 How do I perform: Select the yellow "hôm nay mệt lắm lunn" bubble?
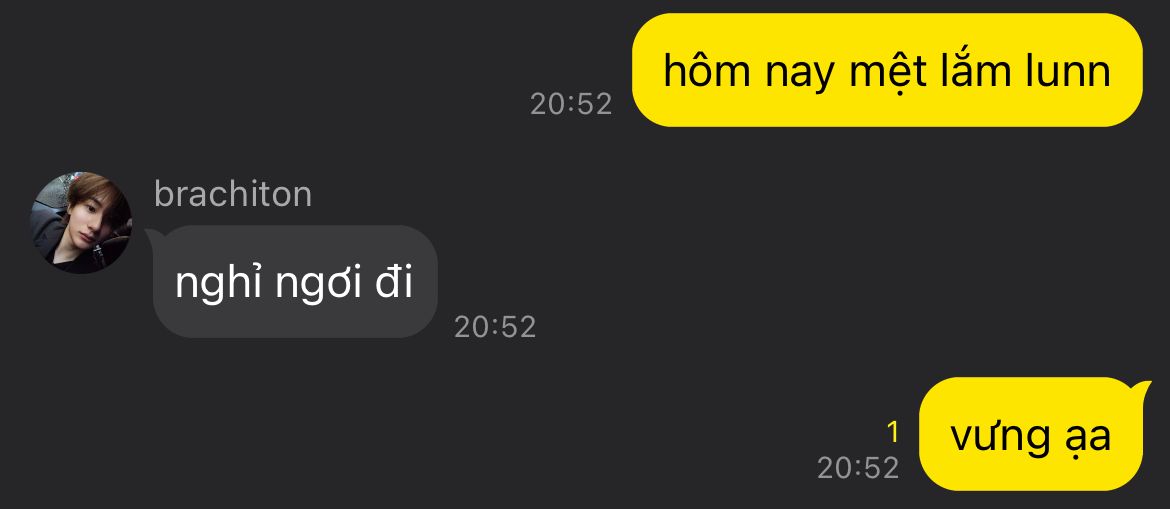[x=887, y=70]
